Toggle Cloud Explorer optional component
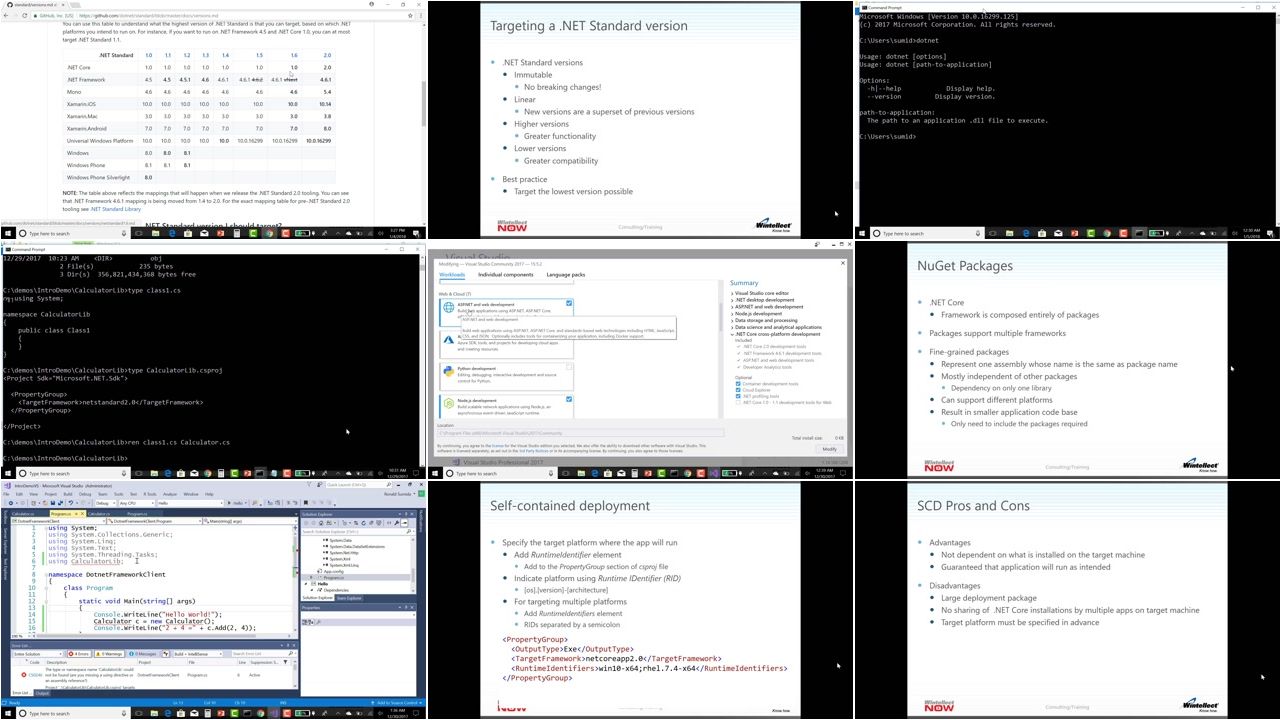1281x720 pixels. click(x=738, y=390)
